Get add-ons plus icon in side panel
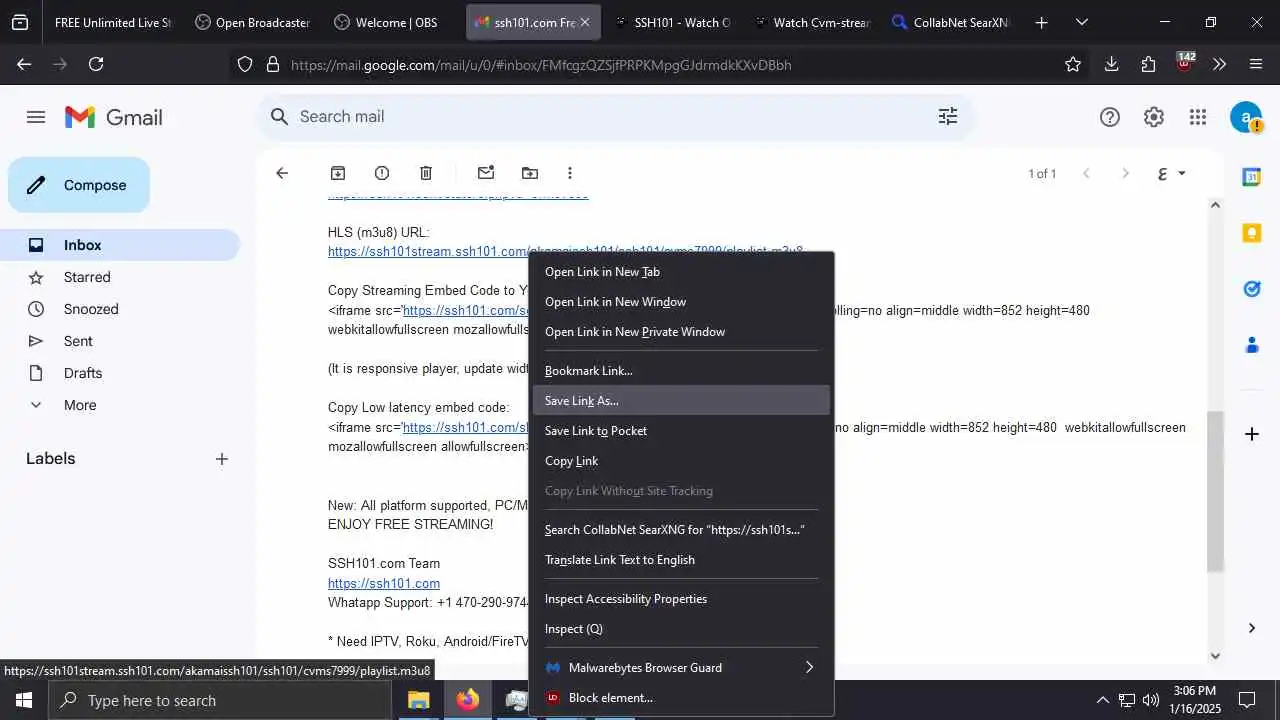1280x720 pixels. coord(1251,434)
